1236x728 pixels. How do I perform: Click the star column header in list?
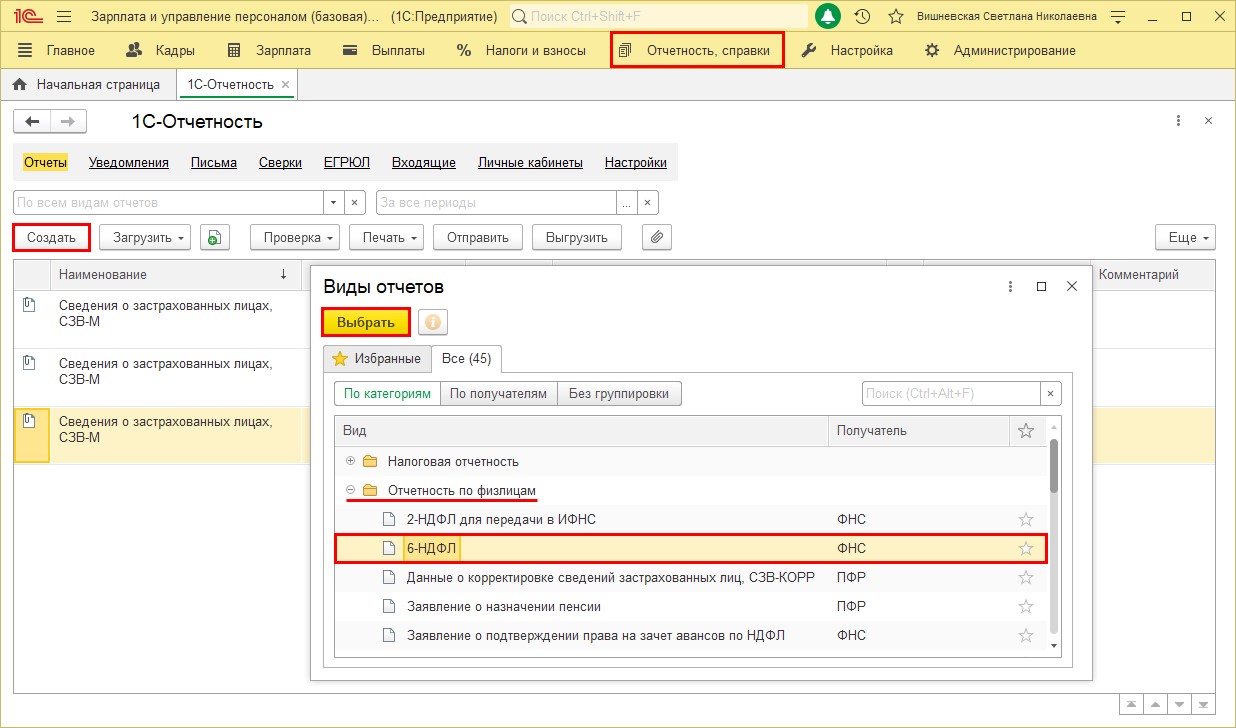click(x=1025, y=431)
